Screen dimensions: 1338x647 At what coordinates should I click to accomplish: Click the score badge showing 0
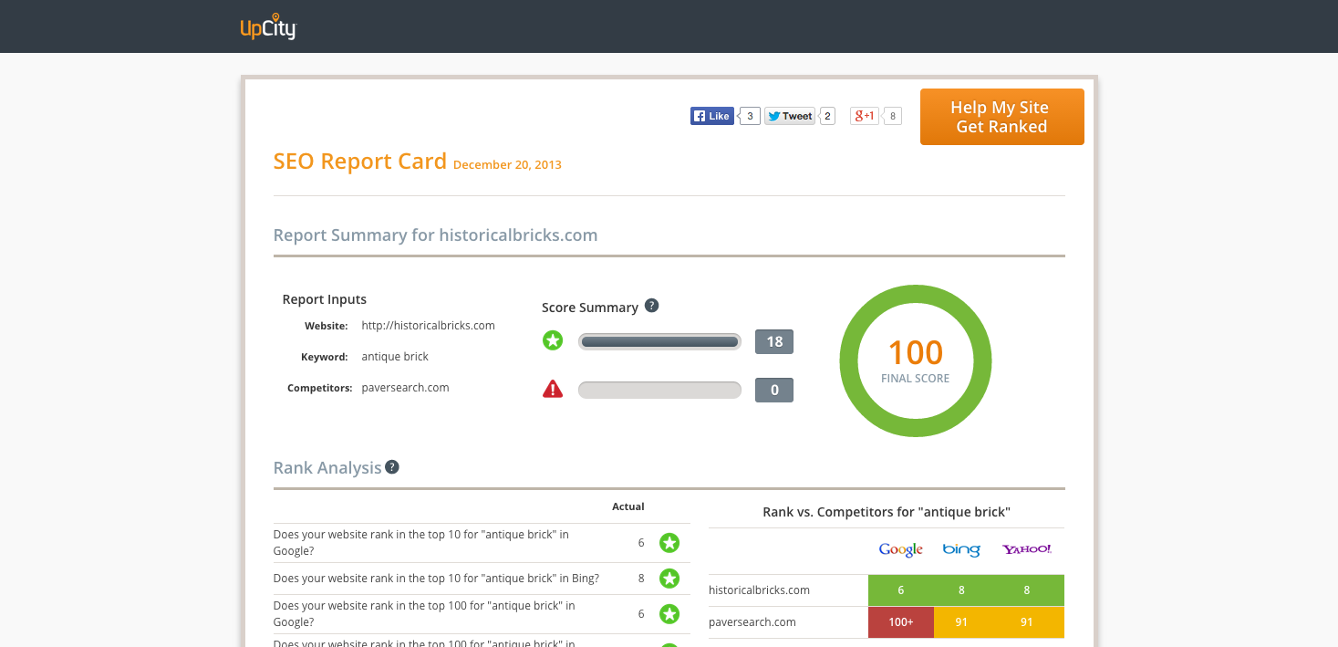pyautogui.click(x=774, y=390)
